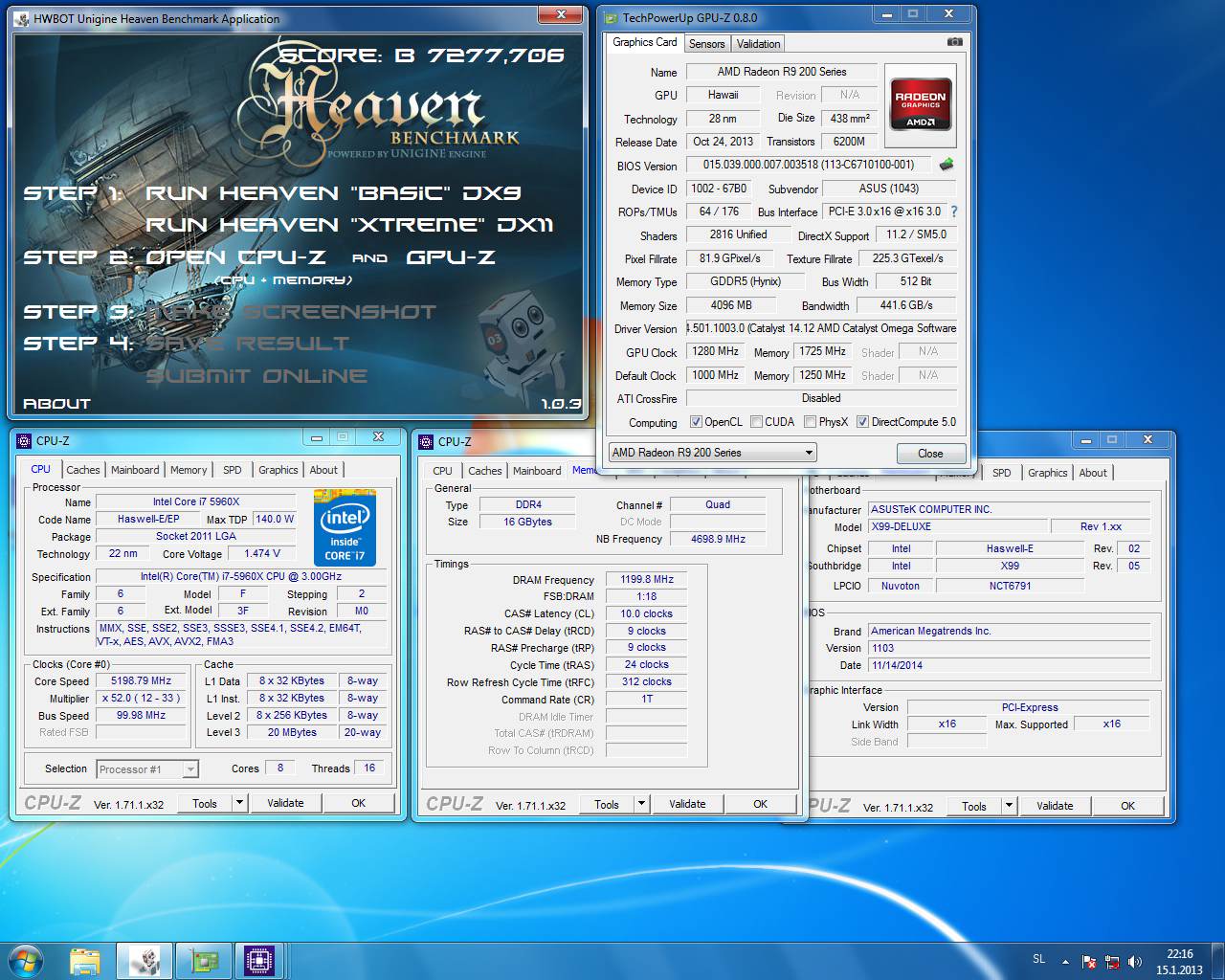The height and width of the screenshot is (980, 1225).
Task: Click the Bus Interface question mark icon
Action: tap(953, 212)
